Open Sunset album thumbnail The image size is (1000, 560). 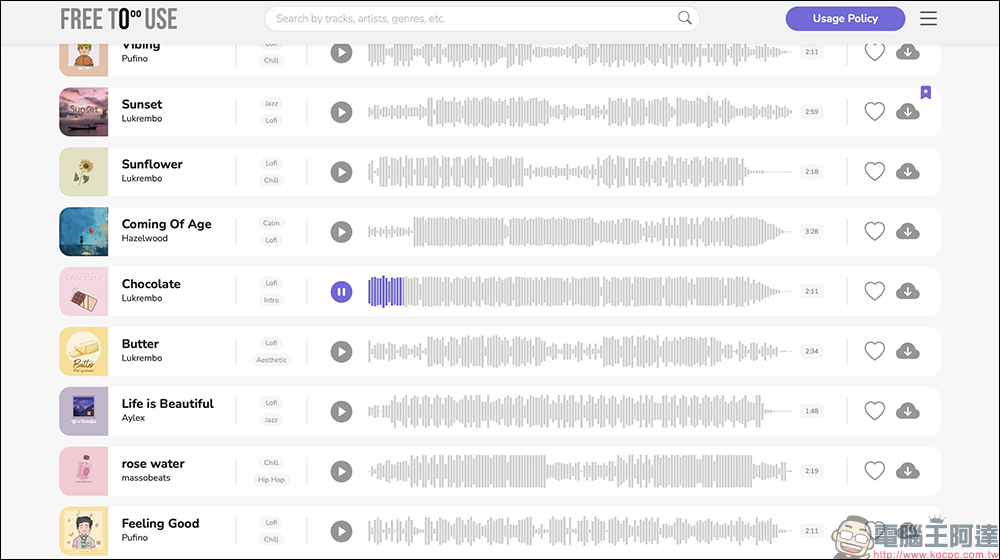84,112
